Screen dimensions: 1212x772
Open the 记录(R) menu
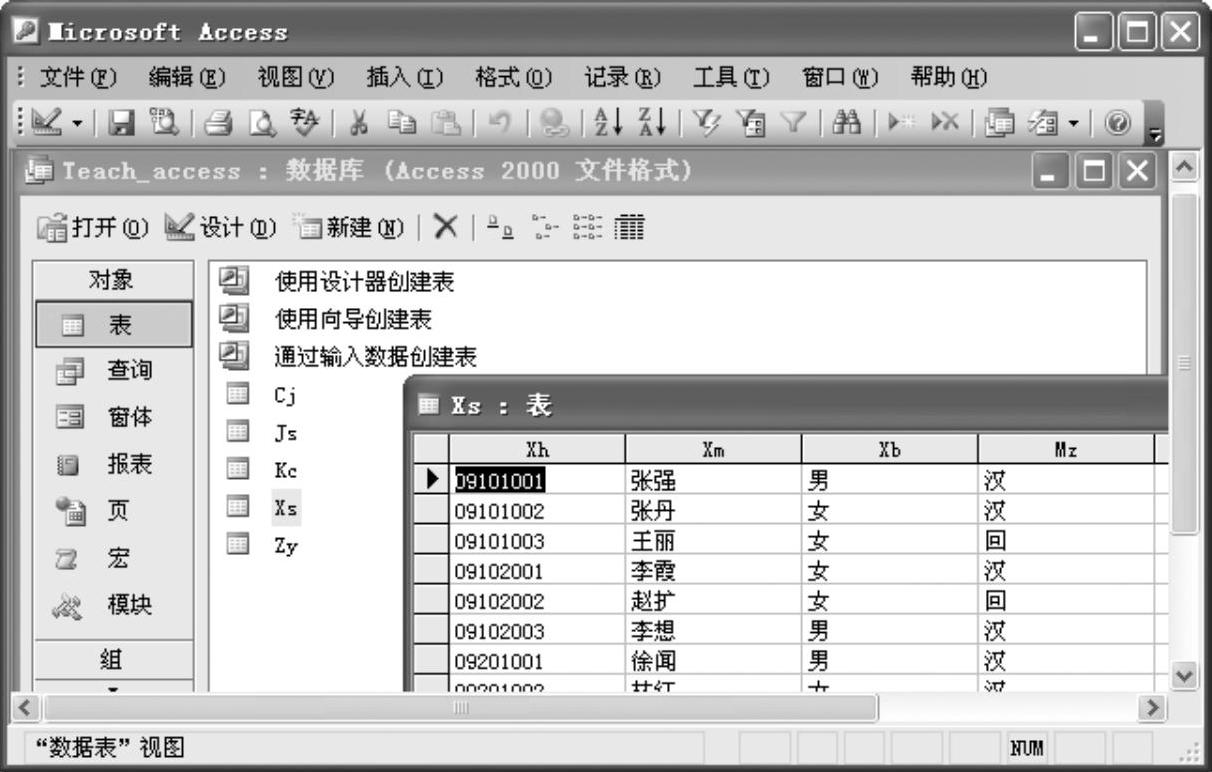(623, 76)
